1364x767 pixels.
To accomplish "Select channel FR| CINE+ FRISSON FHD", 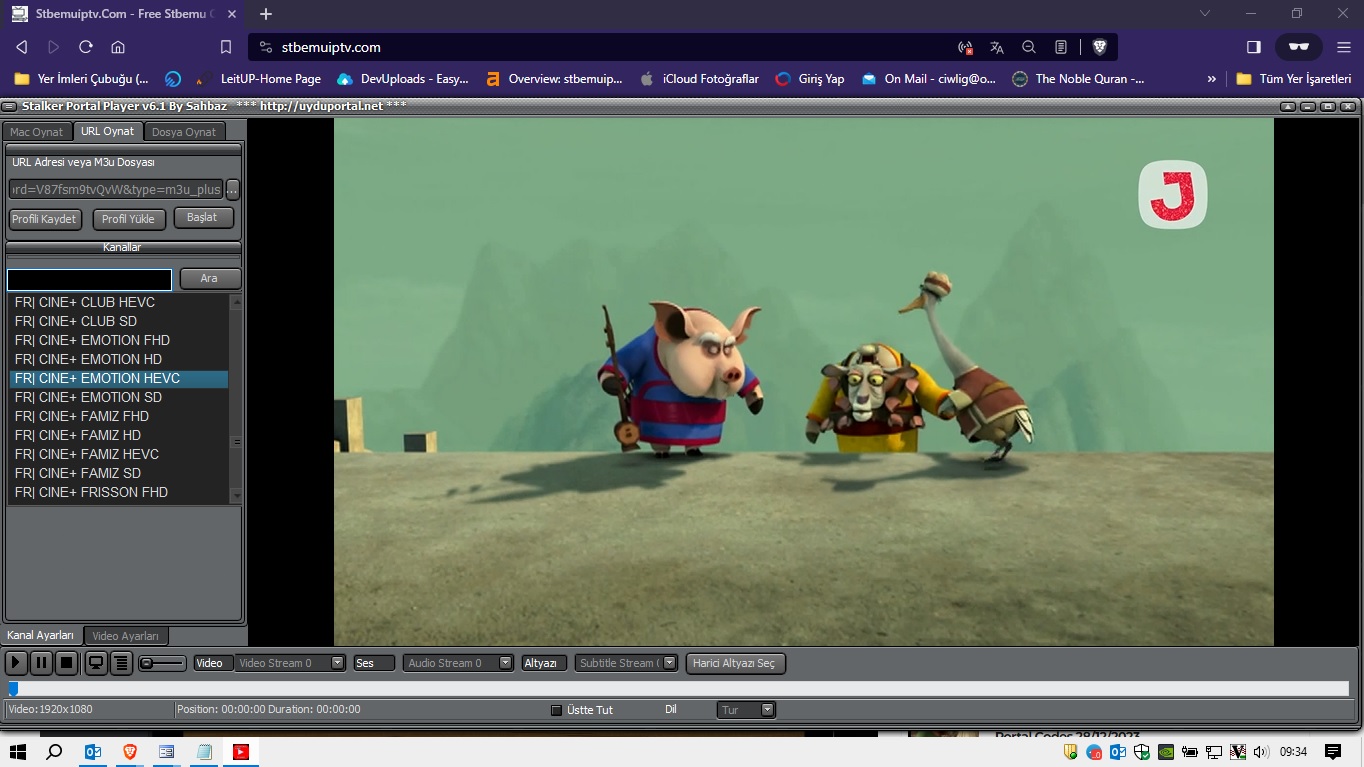I will [119, 492].
